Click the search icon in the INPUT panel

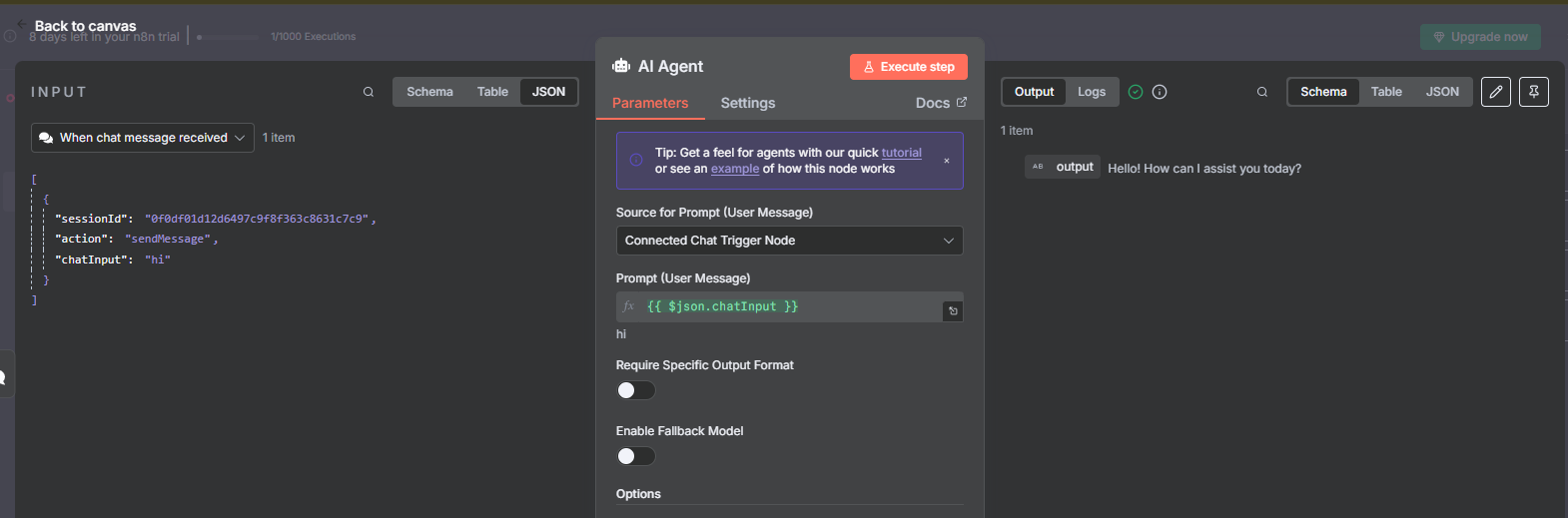point(369,92)
